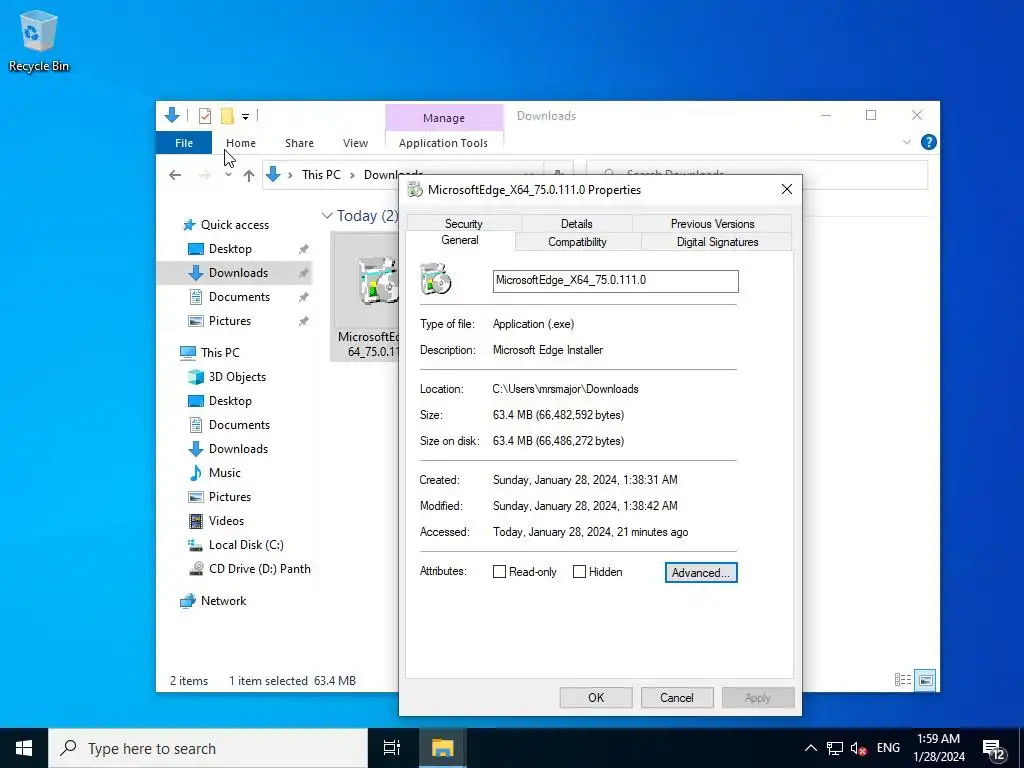Open the Customize Quick Access Toolbar arrow
Viewport: 1024px width, 768px height.
(246, 117)
